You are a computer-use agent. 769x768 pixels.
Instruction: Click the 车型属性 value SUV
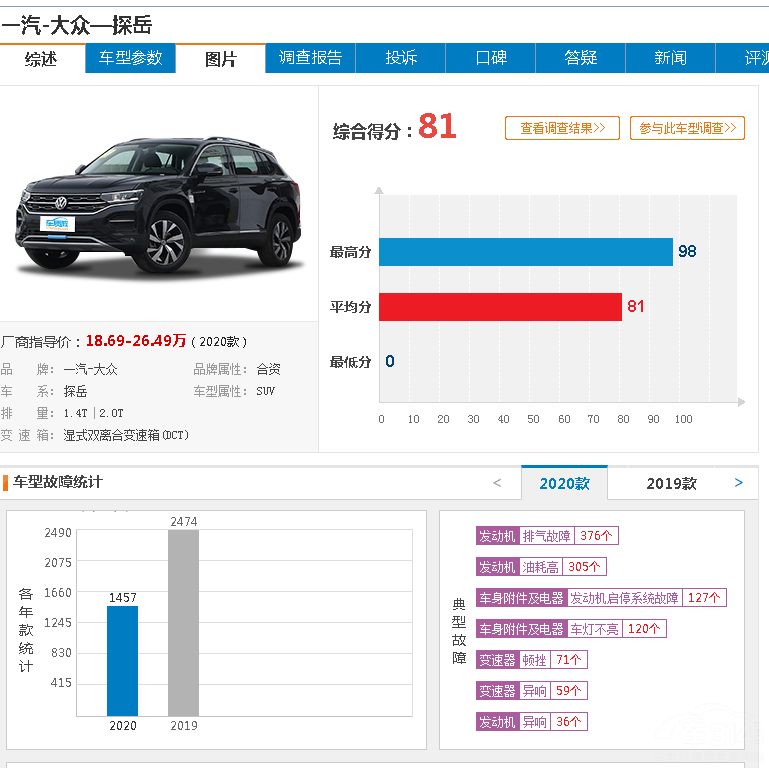pyautogui.click(x=265, y=391)
